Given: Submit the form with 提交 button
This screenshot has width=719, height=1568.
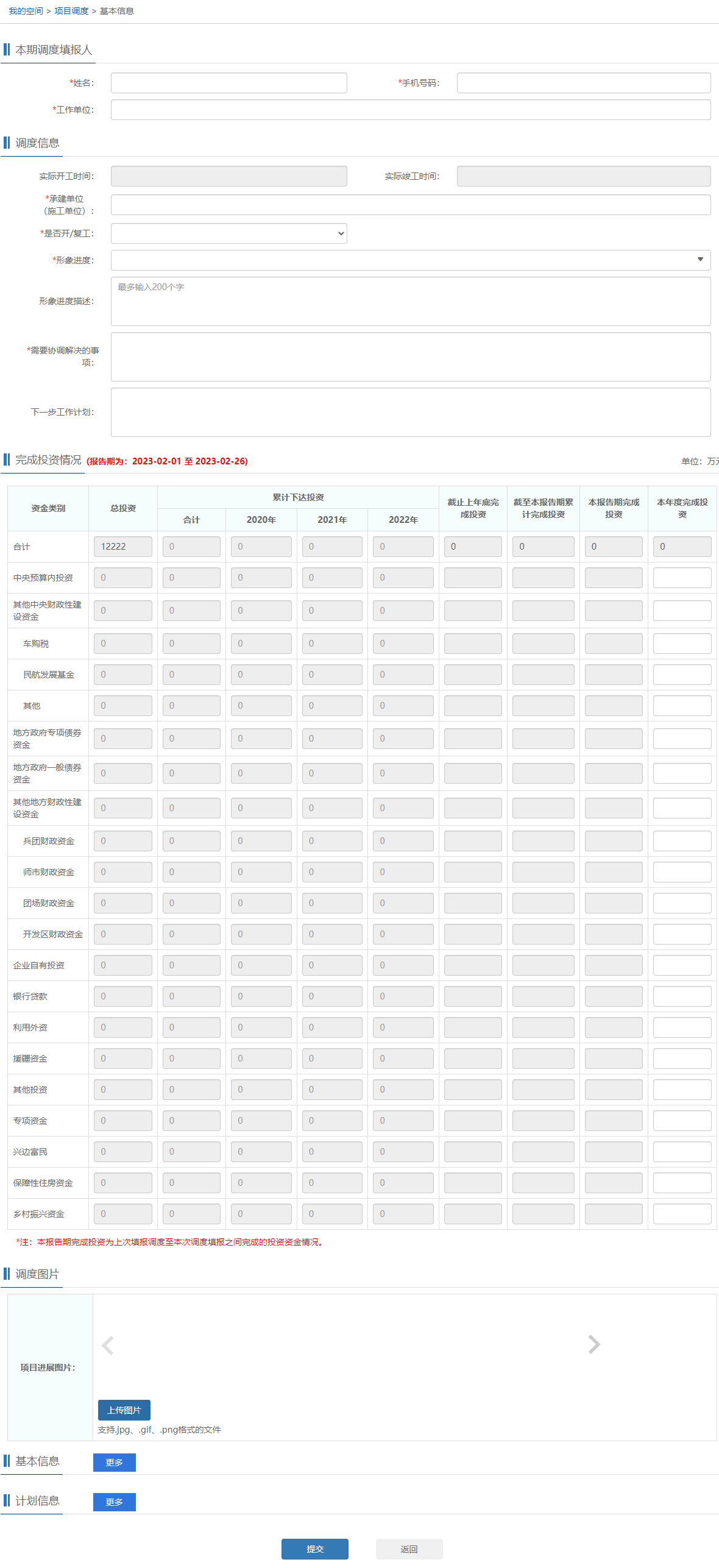Looking at the screenshot, I should point(314,1548).
